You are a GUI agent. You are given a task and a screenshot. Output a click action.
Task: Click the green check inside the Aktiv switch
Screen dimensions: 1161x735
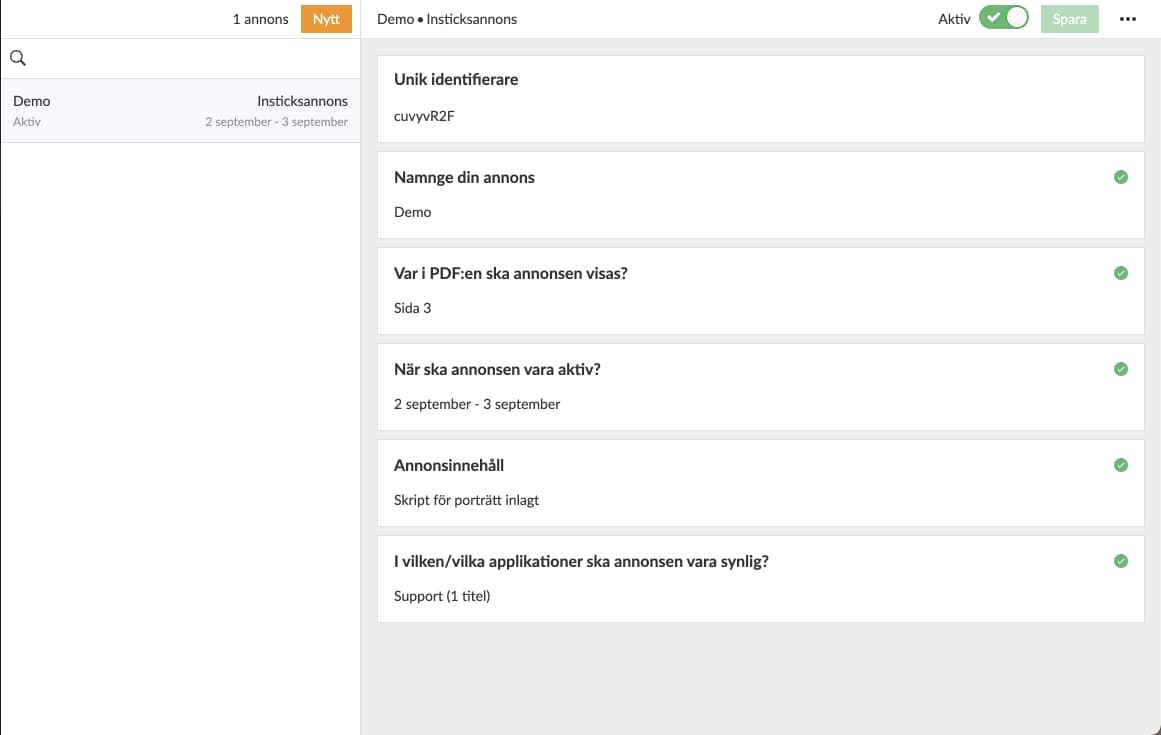pos(992,18)
